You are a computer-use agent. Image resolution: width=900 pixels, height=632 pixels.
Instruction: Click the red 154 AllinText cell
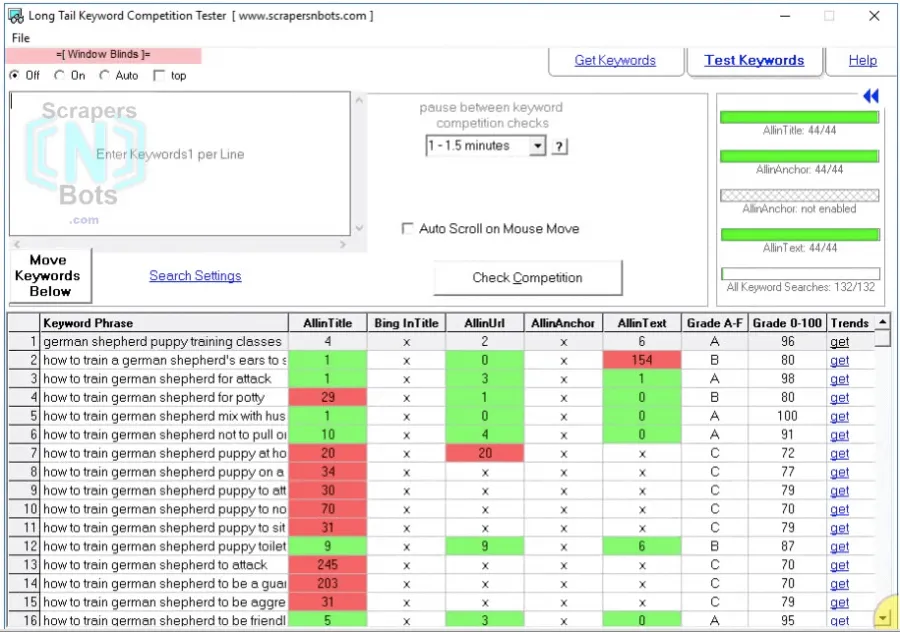click(x=642, y=360)
